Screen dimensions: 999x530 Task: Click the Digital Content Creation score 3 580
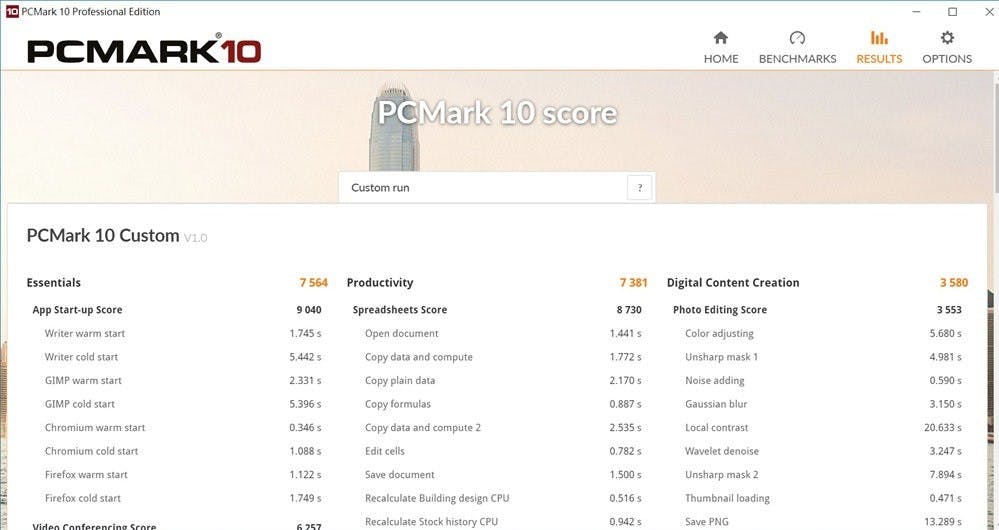954,283
